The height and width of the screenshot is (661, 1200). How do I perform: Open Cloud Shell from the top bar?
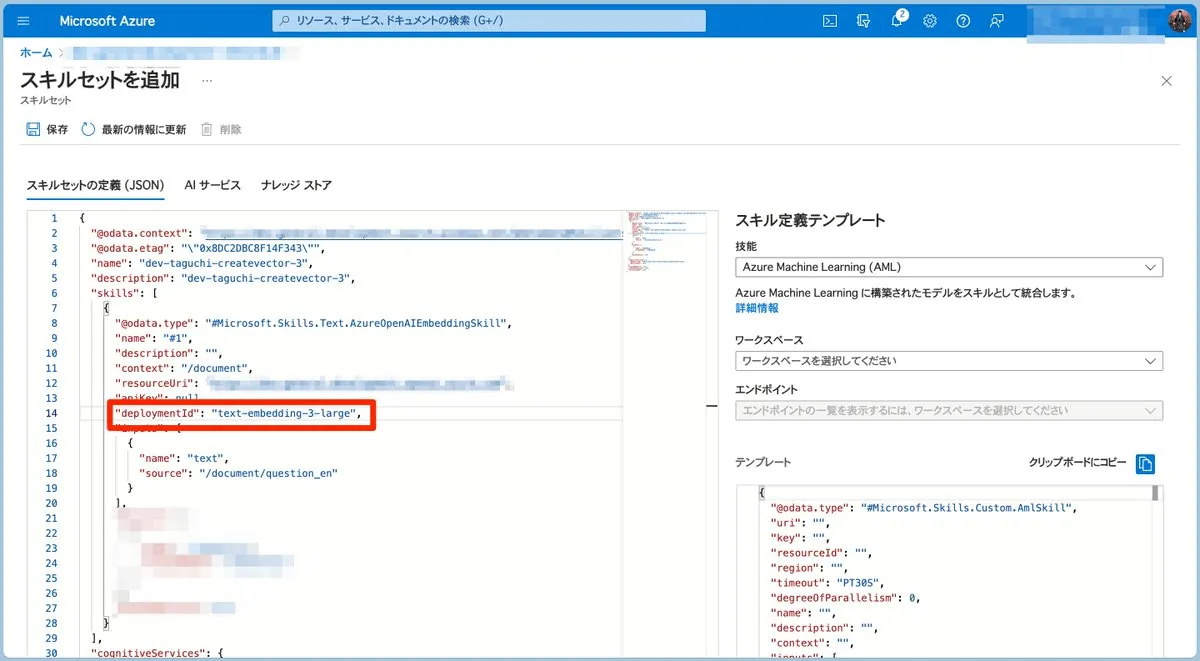[x=829, y=21]
